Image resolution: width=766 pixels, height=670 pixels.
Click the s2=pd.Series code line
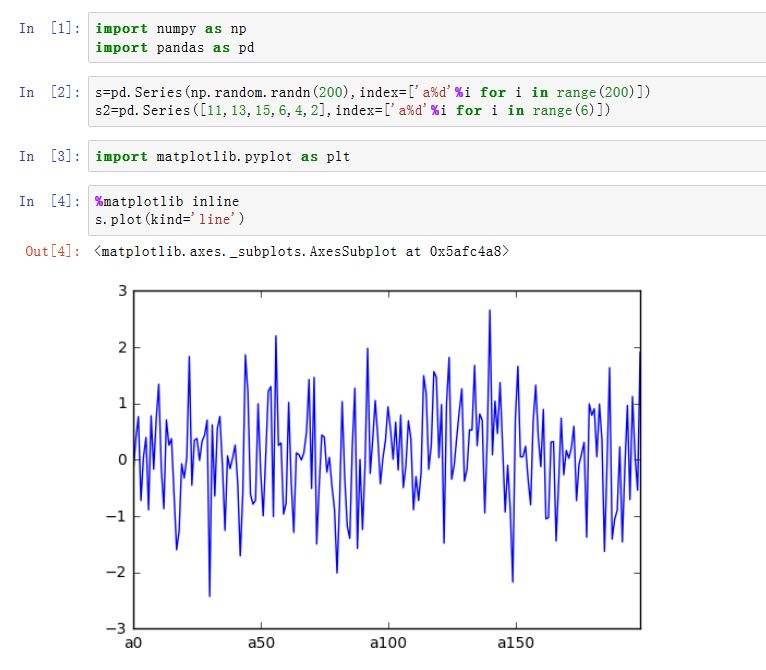coord(352,110)
